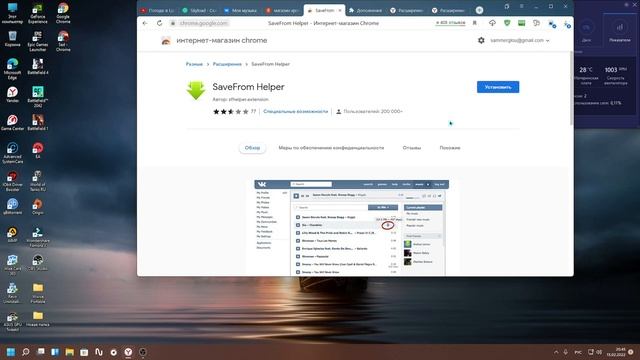Screen dimensions: 640x360
Task: Open the Overview tab
Action: pyautogui.click(x=252, y=148)
